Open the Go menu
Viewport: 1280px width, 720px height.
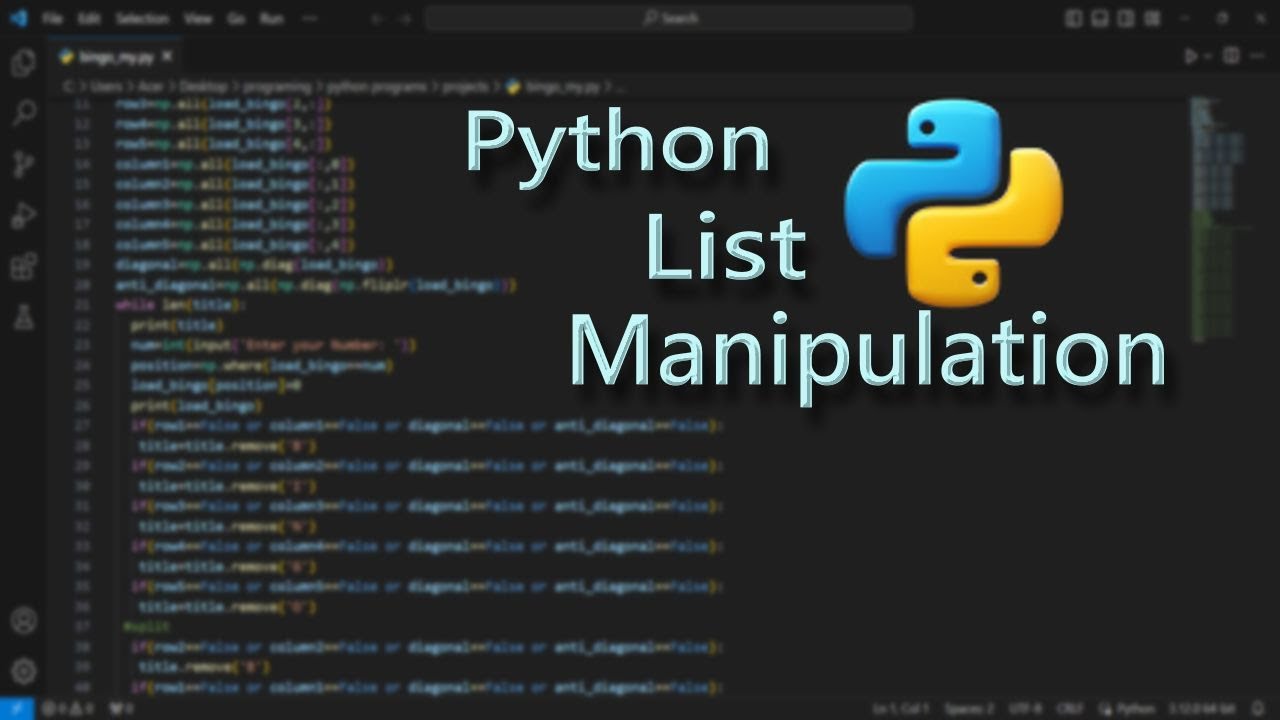point(238,18)
